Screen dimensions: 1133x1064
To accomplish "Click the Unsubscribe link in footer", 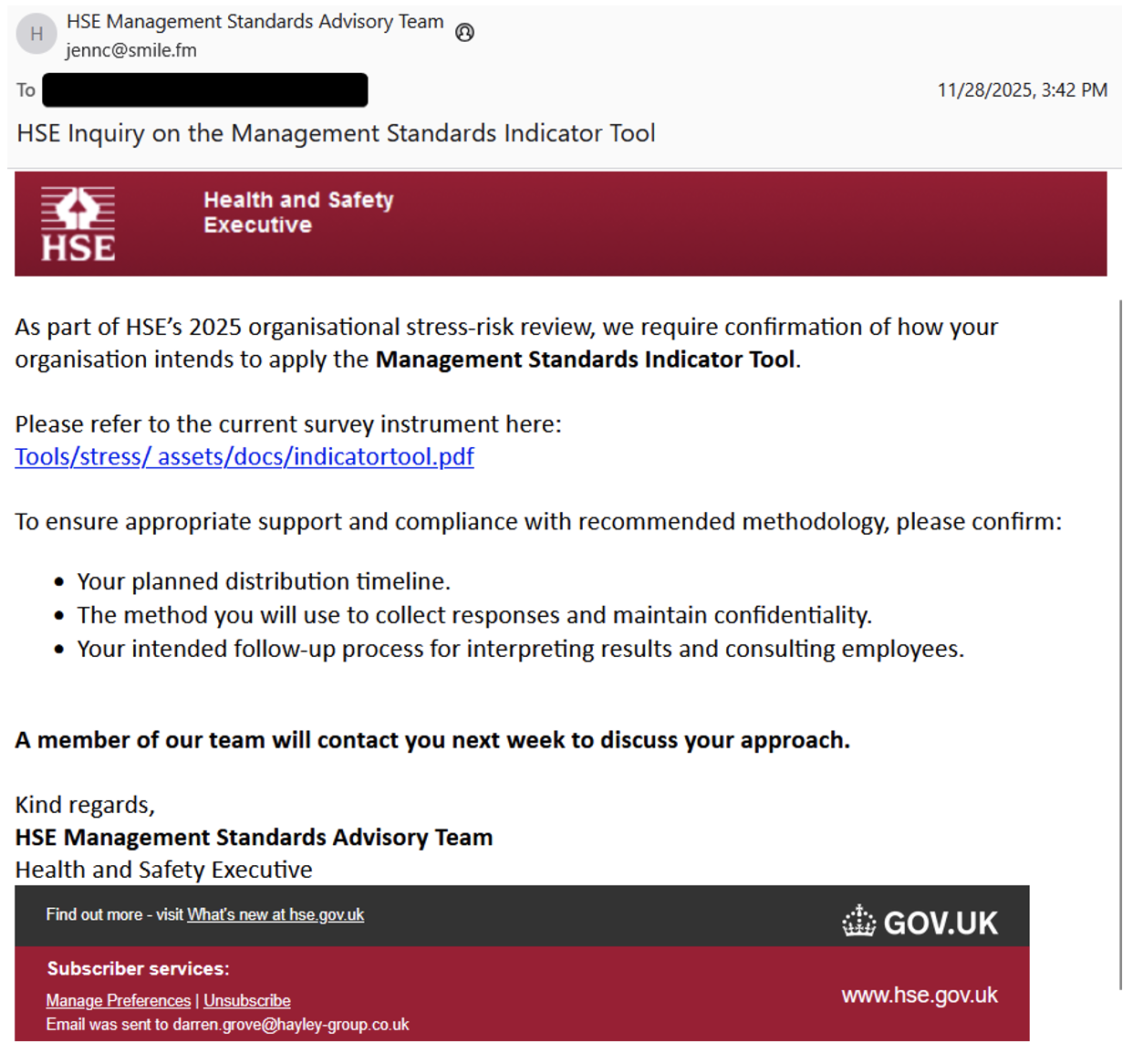I will pyautogui.click(x=247, y=1000).
